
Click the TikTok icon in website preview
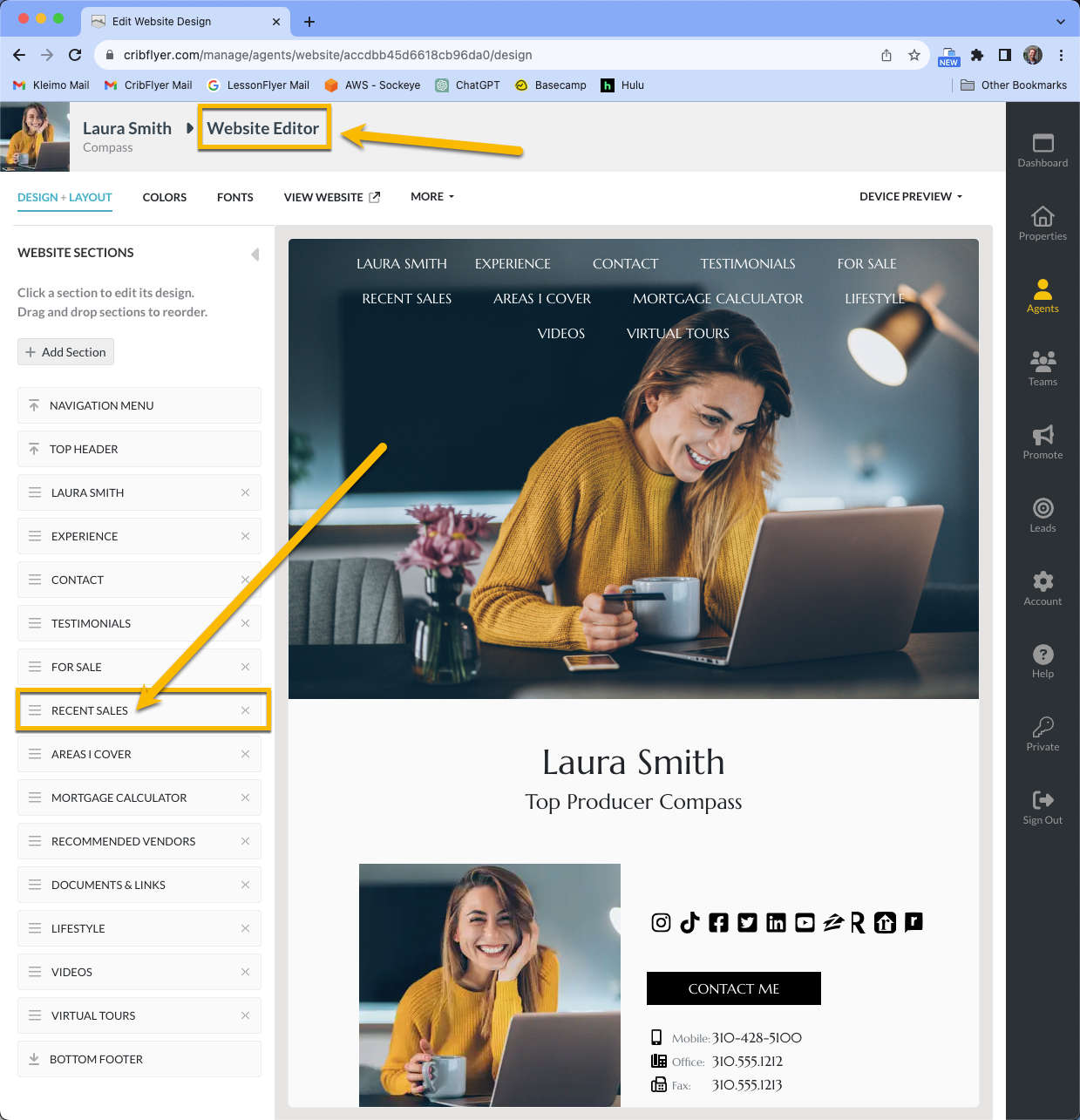689,922
